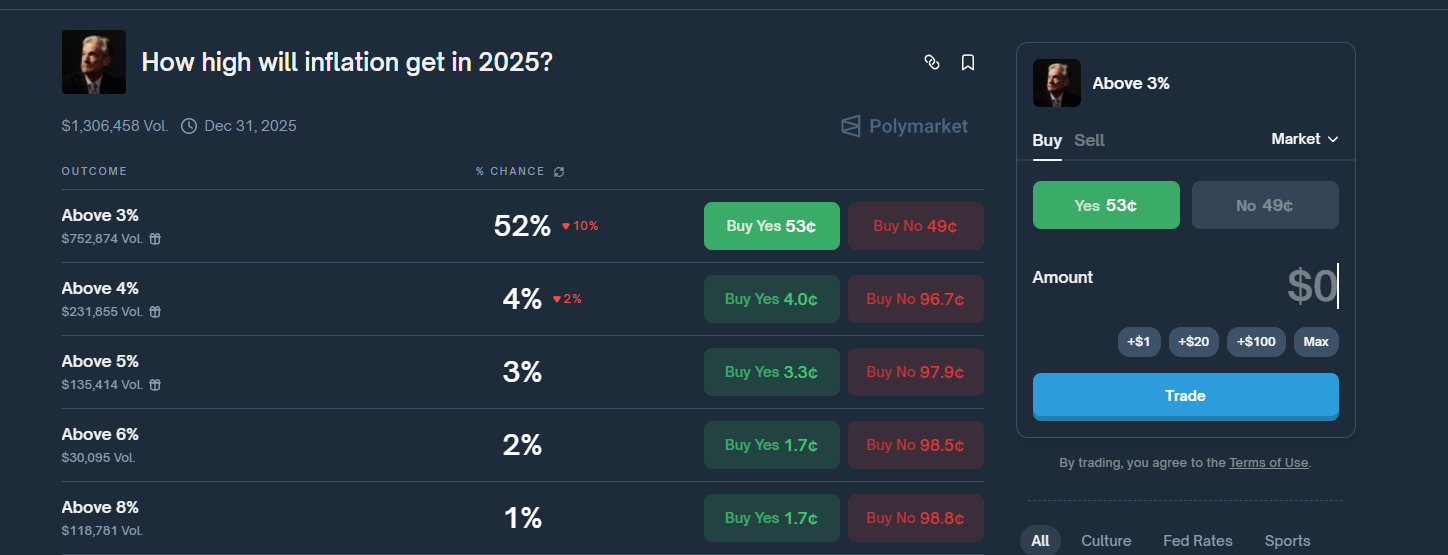The width and height of the screenshot is (1448, 555).
Task: Click the clock icon beside Dec 31, 2025
Action: 189,126
